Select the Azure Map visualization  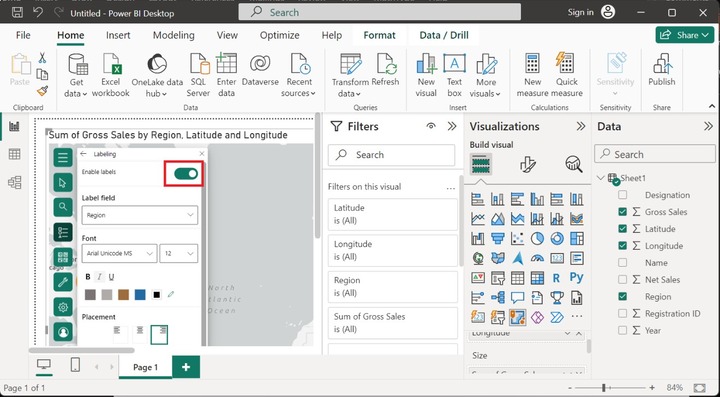point(517,258)
